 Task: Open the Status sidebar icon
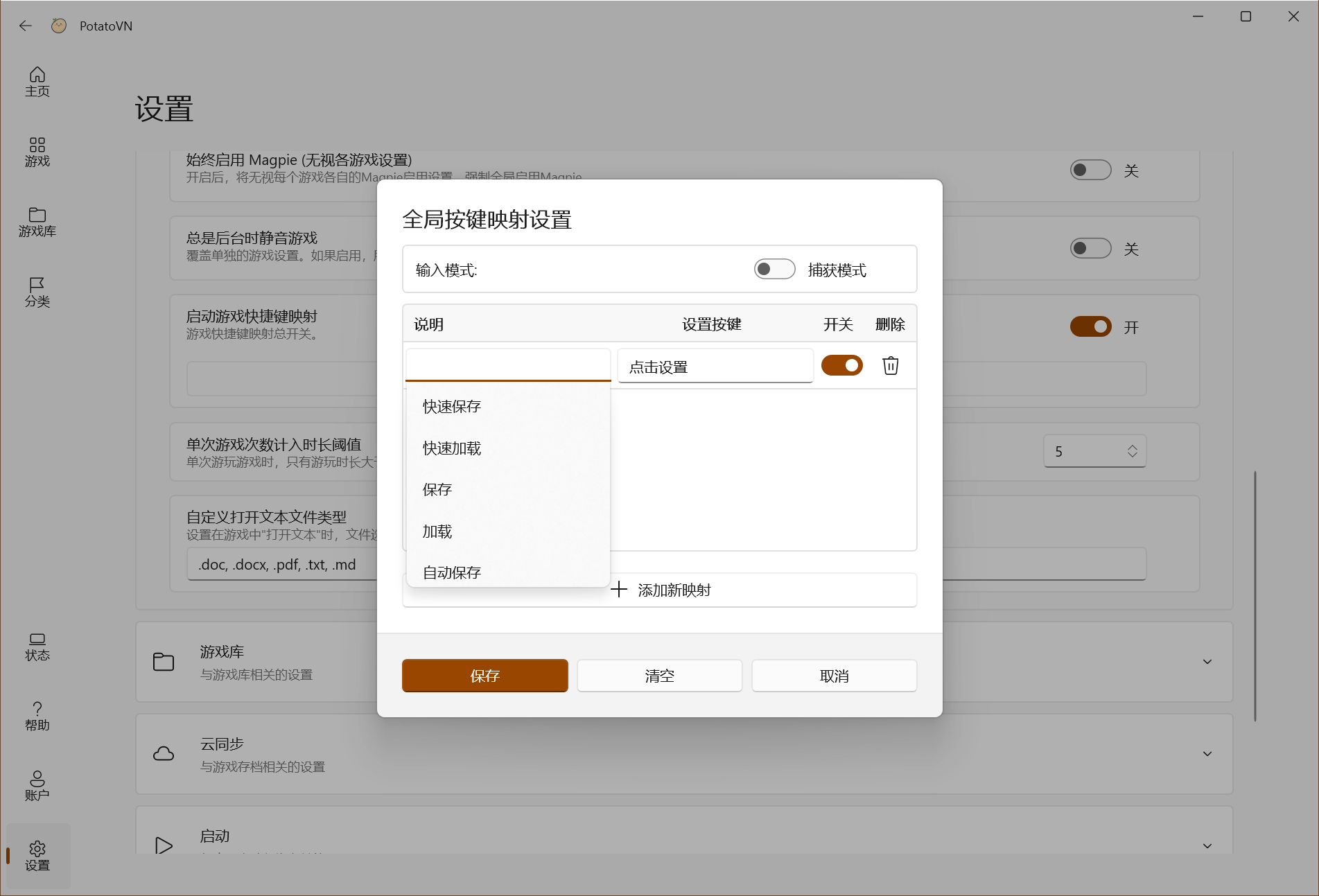pyautogui.click(x=37, y=646)
